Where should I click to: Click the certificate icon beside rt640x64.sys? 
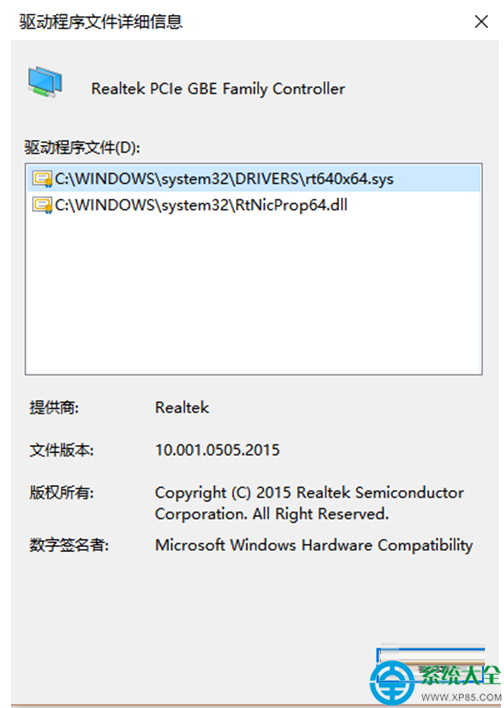(42, 179)
